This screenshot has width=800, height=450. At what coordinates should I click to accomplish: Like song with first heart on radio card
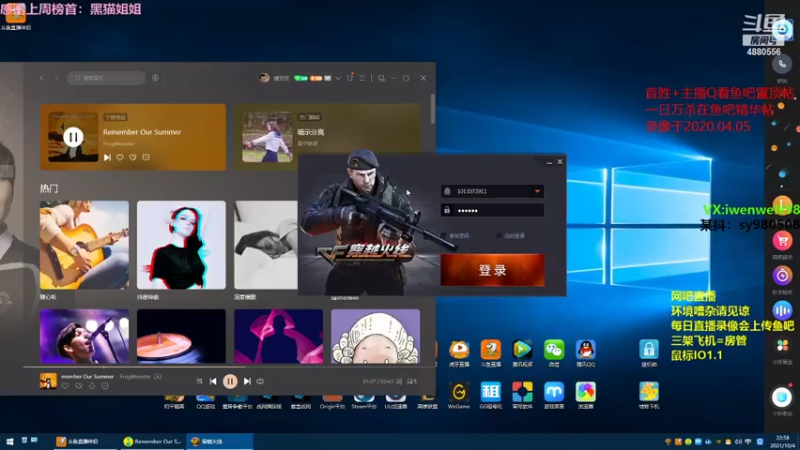tap(120, 158)
